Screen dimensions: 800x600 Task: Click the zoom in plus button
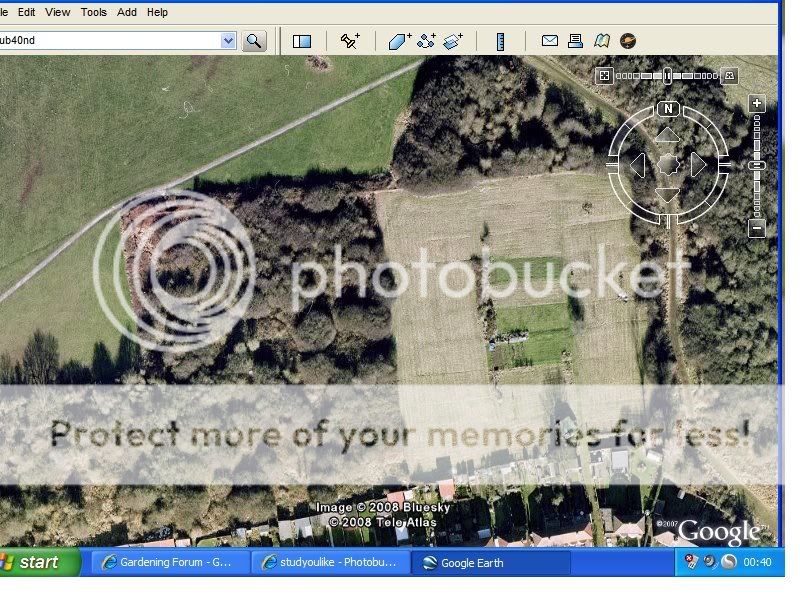[x=757, y=103]
